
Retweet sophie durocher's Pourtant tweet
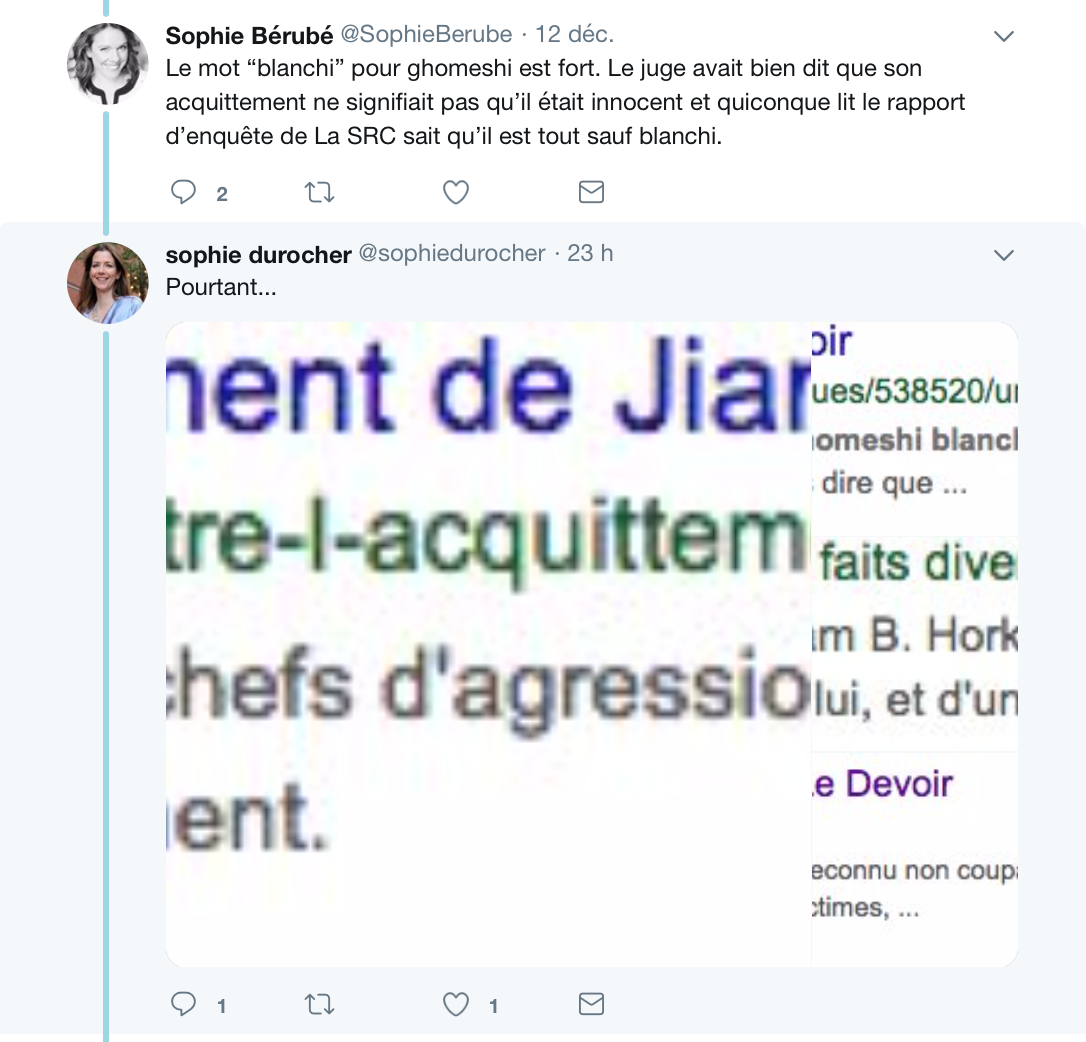pyautogui.click(x=320, y=1004)
